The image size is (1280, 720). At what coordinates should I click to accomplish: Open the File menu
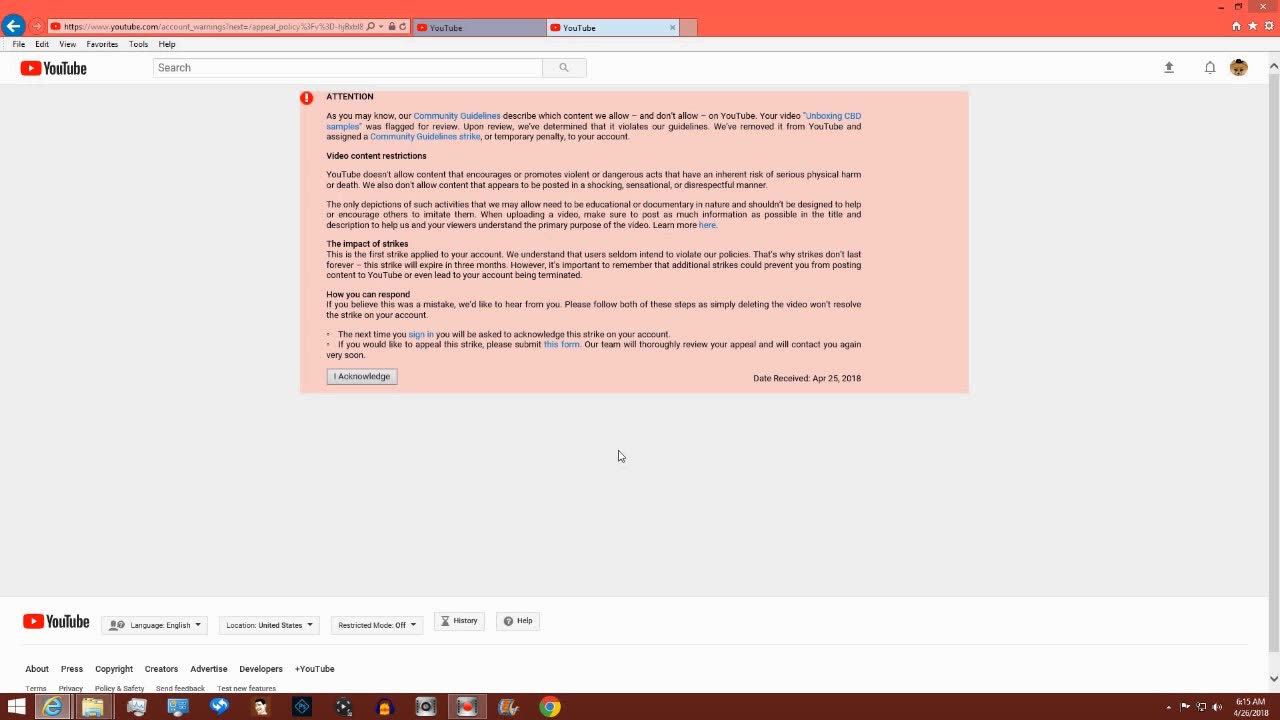point(19,44)
